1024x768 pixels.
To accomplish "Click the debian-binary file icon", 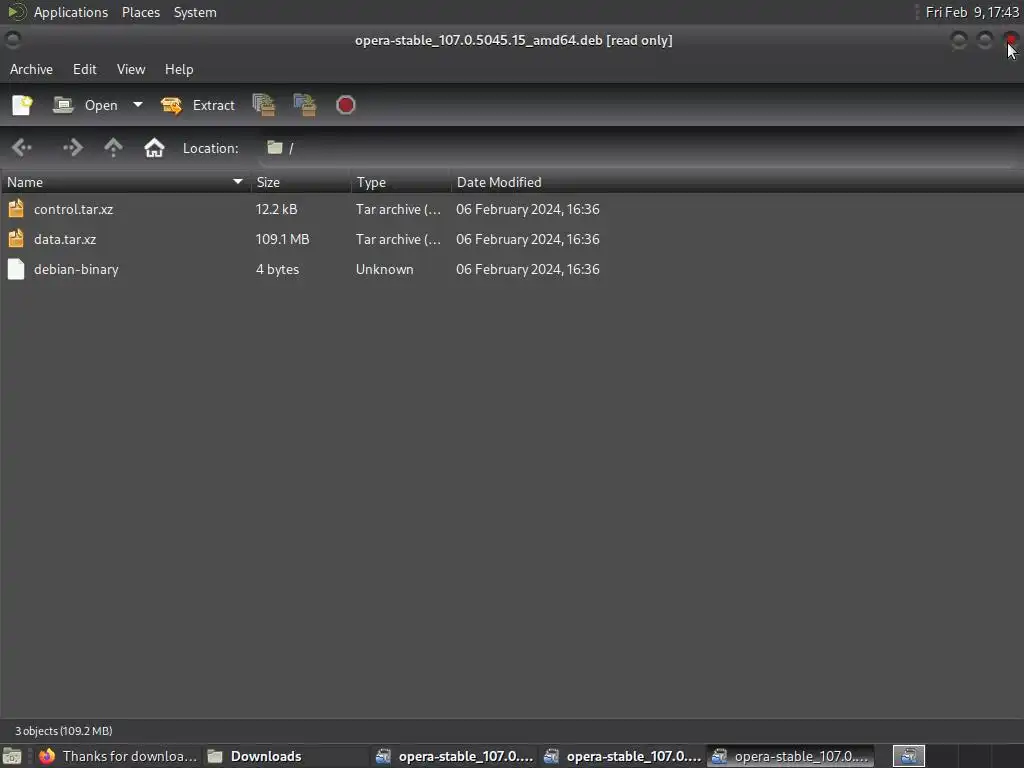I will pyautogui.click(x=16, y=269).
